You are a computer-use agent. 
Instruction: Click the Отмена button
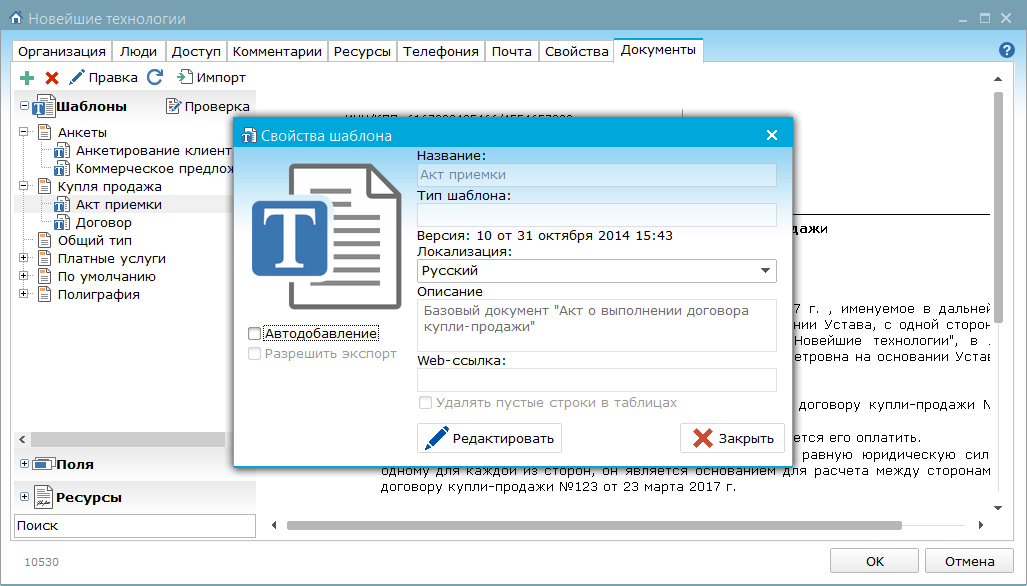tap(969, 561)
